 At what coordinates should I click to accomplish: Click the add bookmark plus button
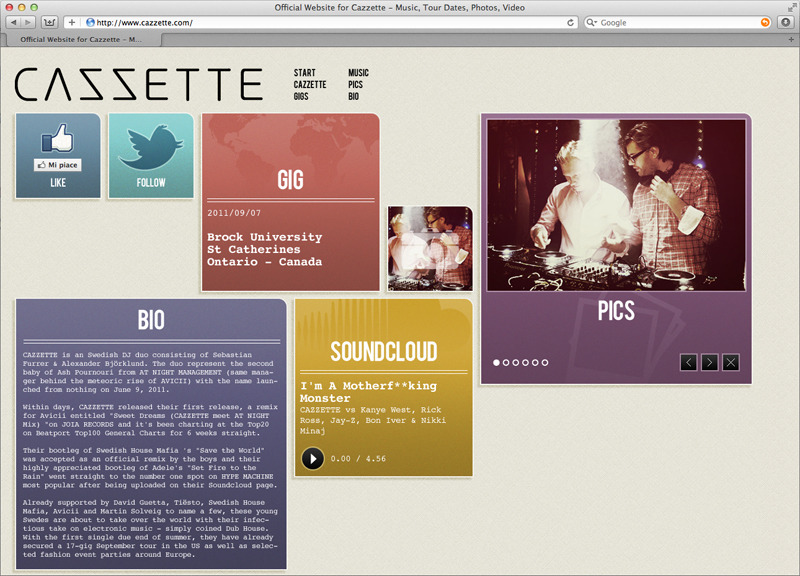click(71, 22)
